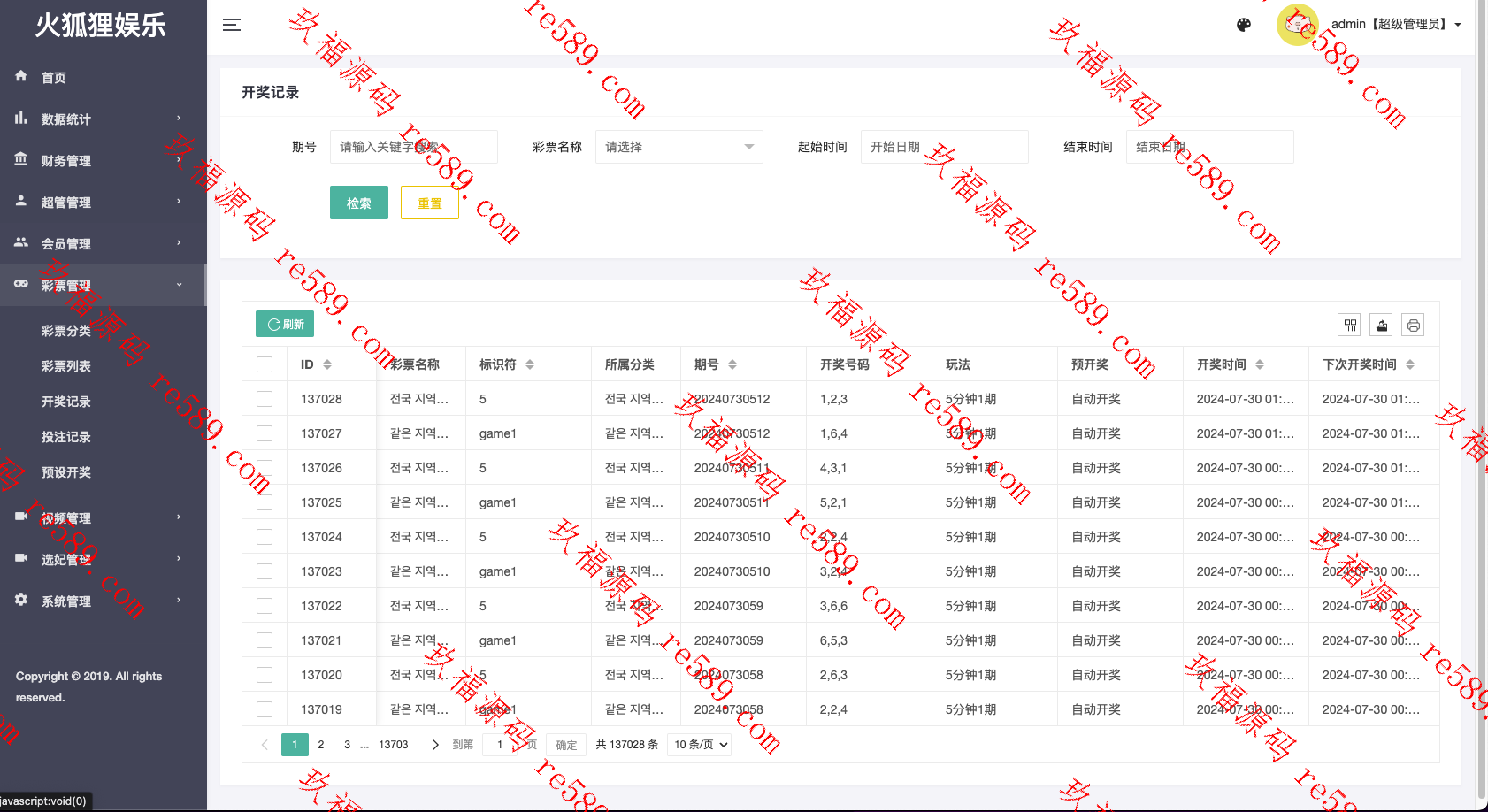Check the row checkbox for ID 137028
This screenshot has width=1488, height=812.
(x=265, y=399)
